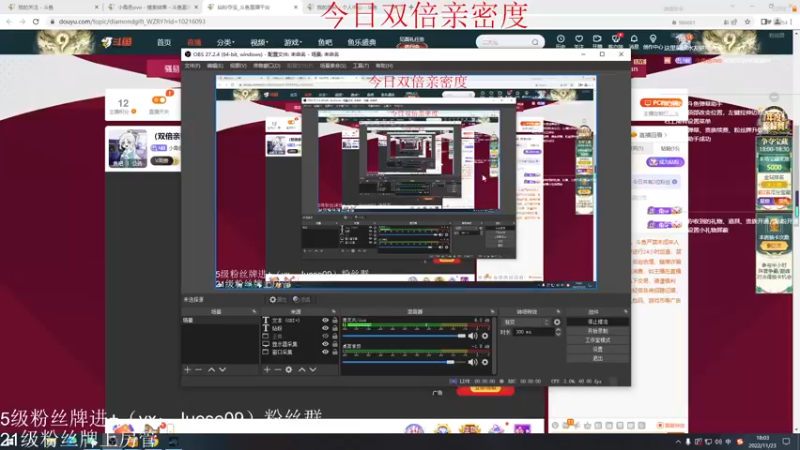The height and width of the screenshot is (450, 800).
Task: Open the OBS 文件(F) menu
Action: pos(192,66)
